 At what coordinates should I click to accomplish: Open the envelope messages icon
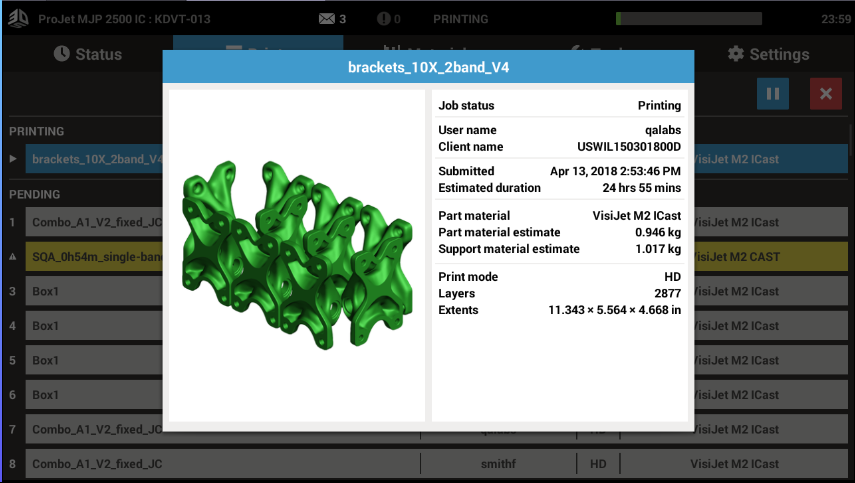click(x=326, y=18)
